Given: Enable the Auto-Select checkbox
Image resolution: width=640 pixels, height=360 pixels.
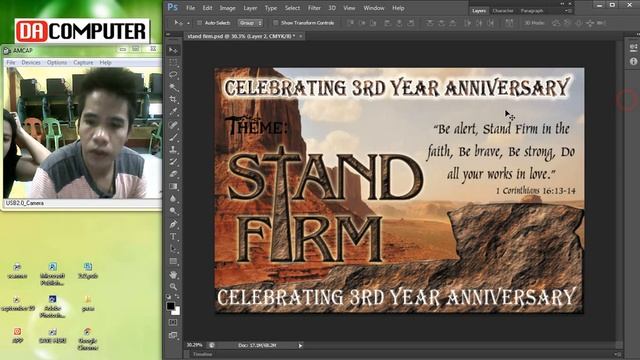Looking at the screenshot, I should click(x=199, y=23).
